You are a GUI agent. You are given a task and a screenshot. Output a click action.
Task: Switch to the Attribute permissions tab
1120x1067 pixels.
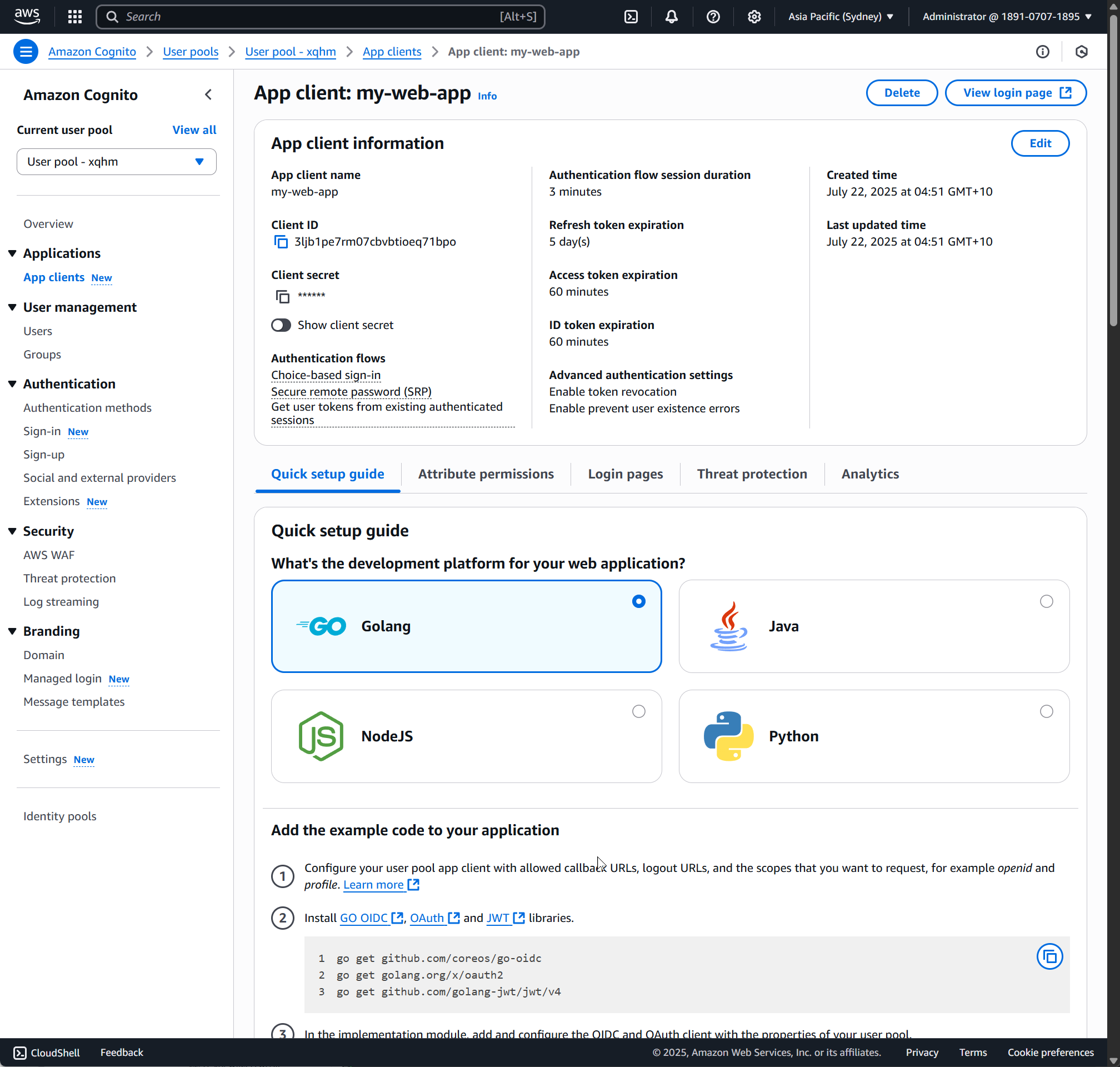(x=486, y=474)
